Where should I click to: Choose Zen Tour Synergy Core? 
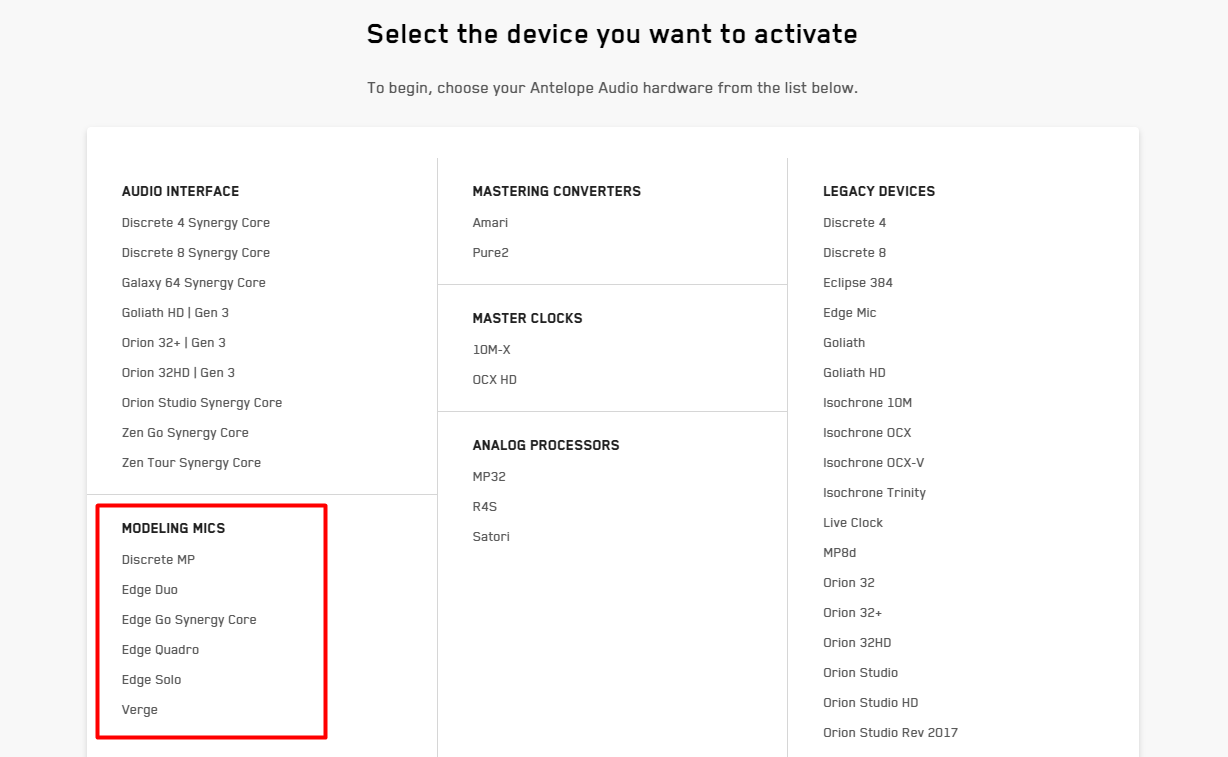(191, 463)
